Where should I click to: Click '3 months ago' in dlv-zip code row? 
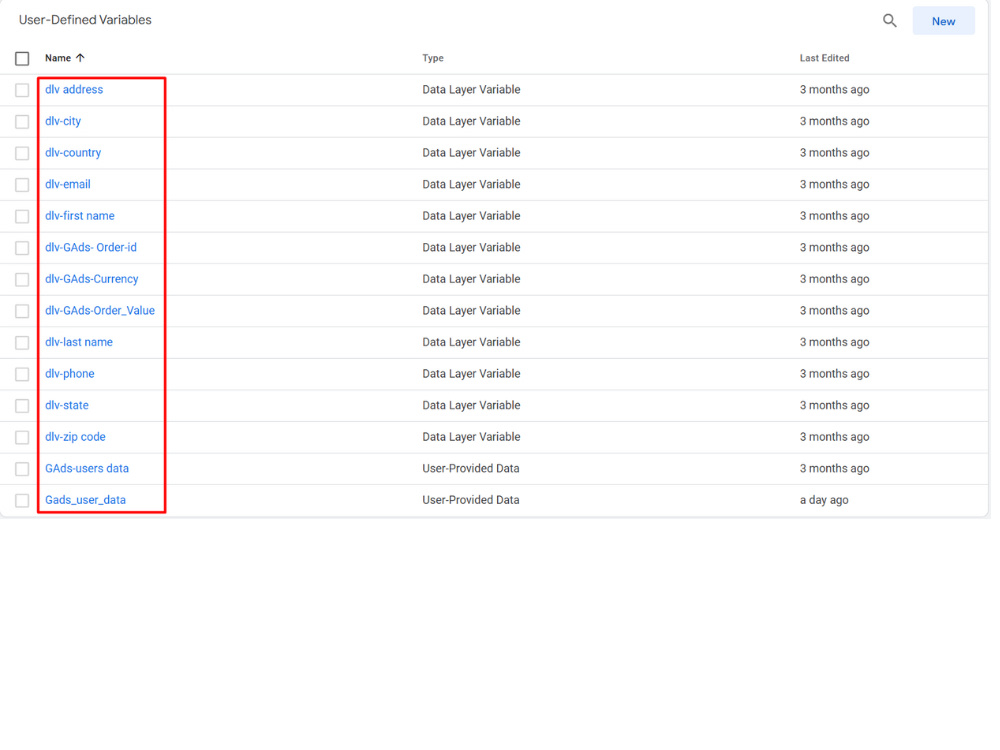point(834,437)
